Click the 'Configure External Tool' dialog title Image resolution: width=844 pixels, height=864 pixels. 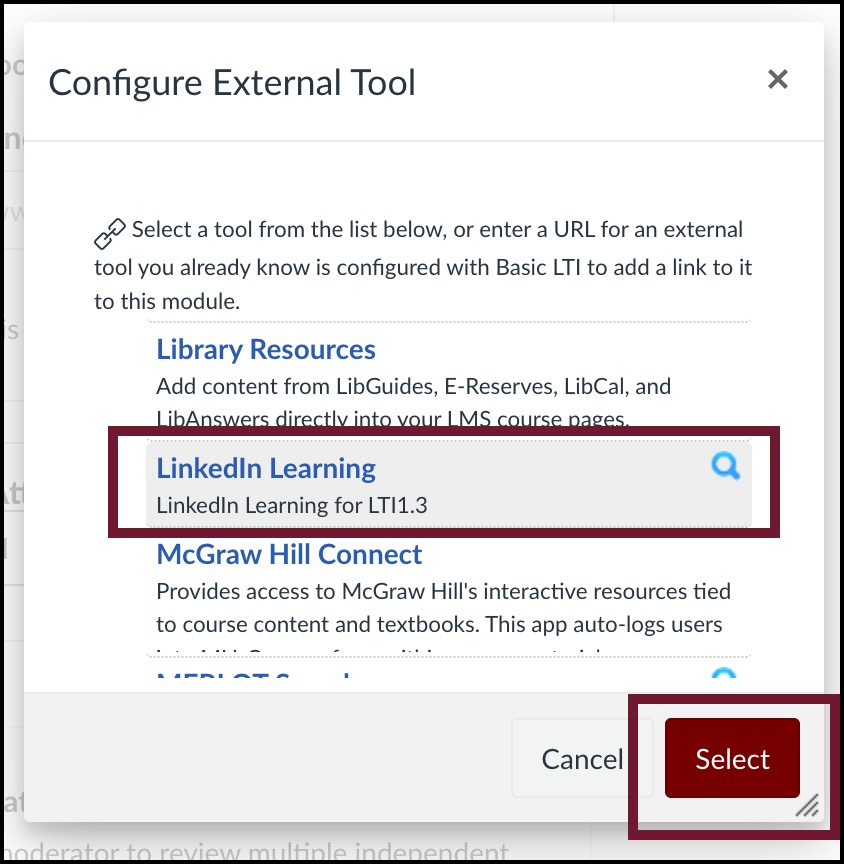point(232,83)
